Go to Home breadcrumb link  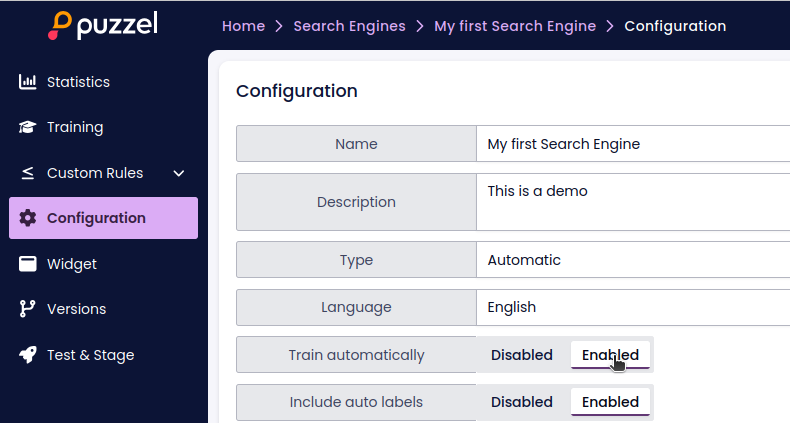click(243, 26)
